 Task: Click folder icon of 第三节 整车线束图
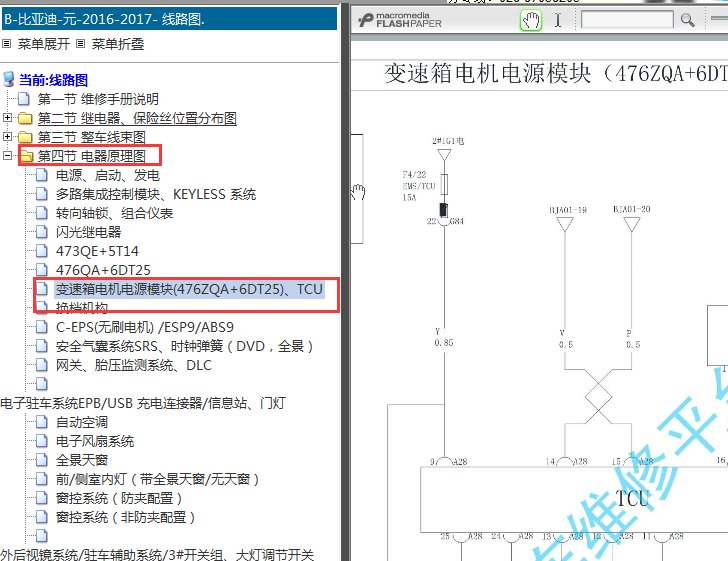(25, 137)
